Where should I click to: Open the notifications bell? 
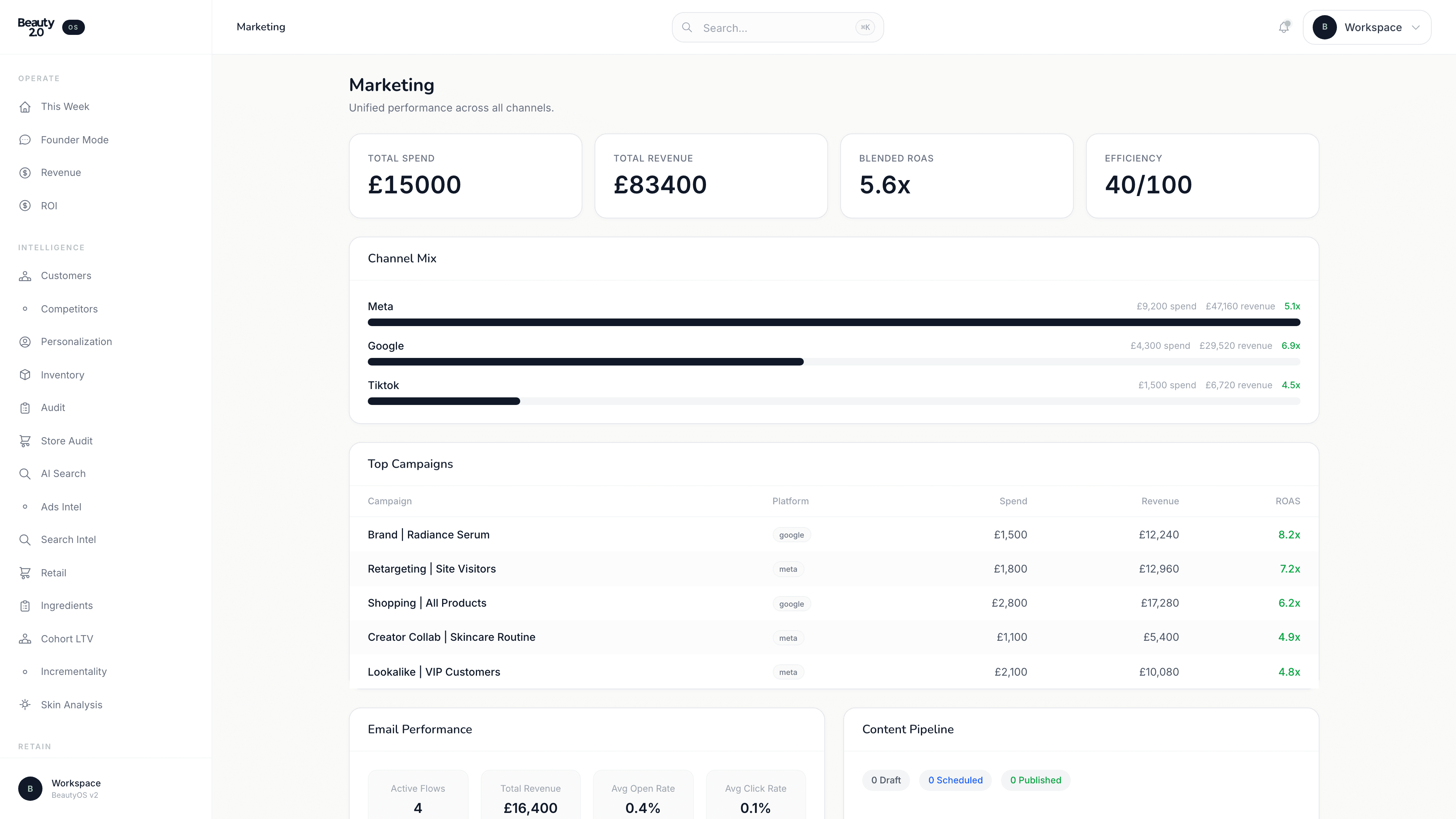click(1283, 27)
